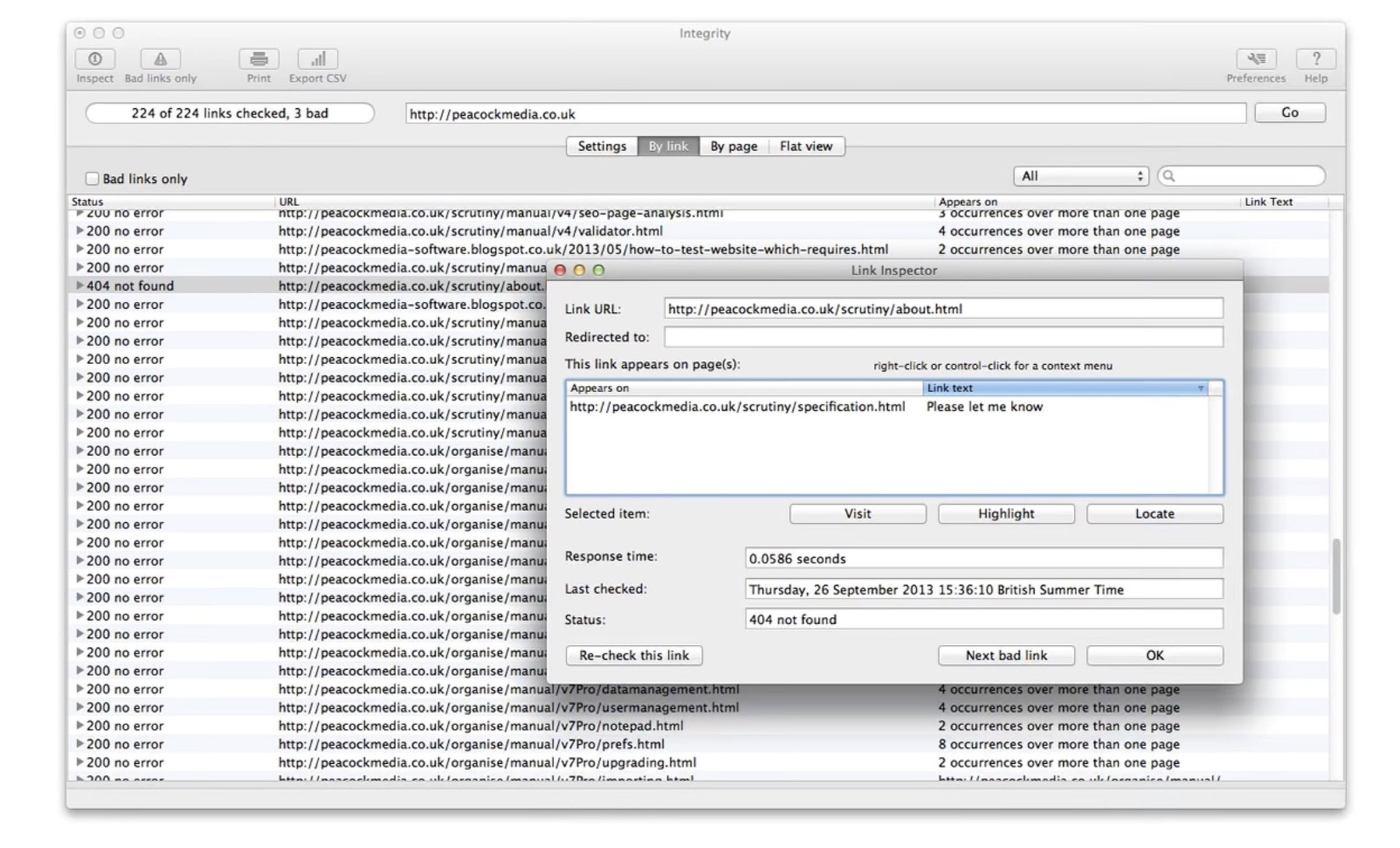The width and height of the screenshot is (1400, 848).
Task: Click the Last checked field
Action: click(984, 590)
